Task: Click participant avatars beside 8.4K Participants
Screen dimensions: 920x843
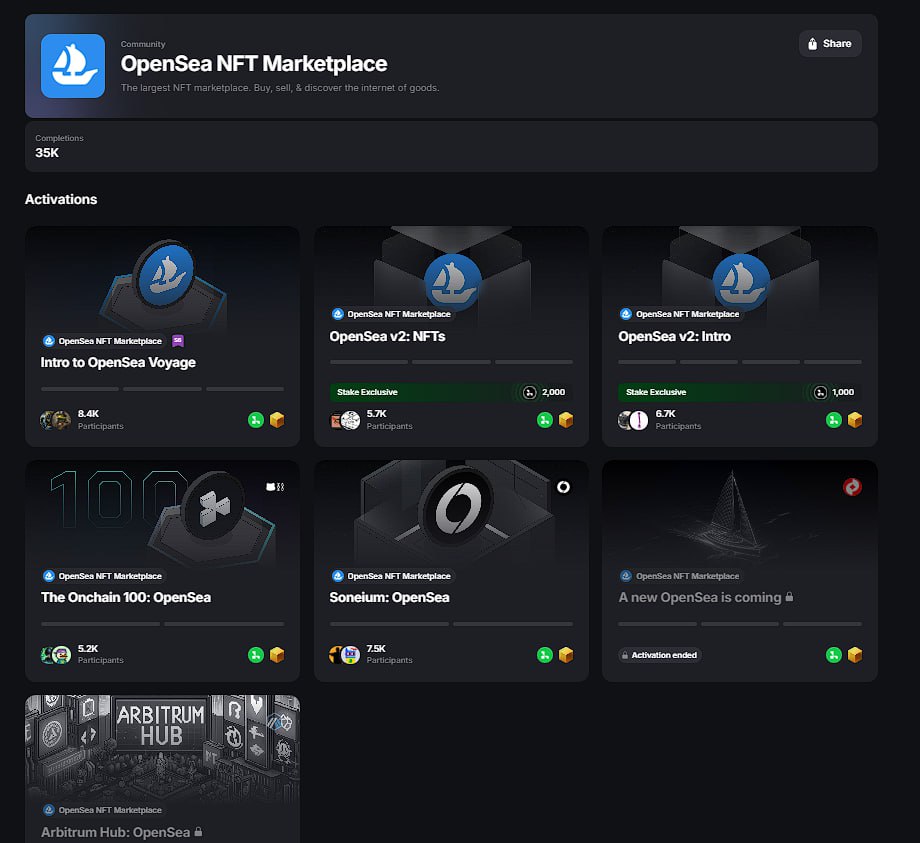Action: pos(55,420)
